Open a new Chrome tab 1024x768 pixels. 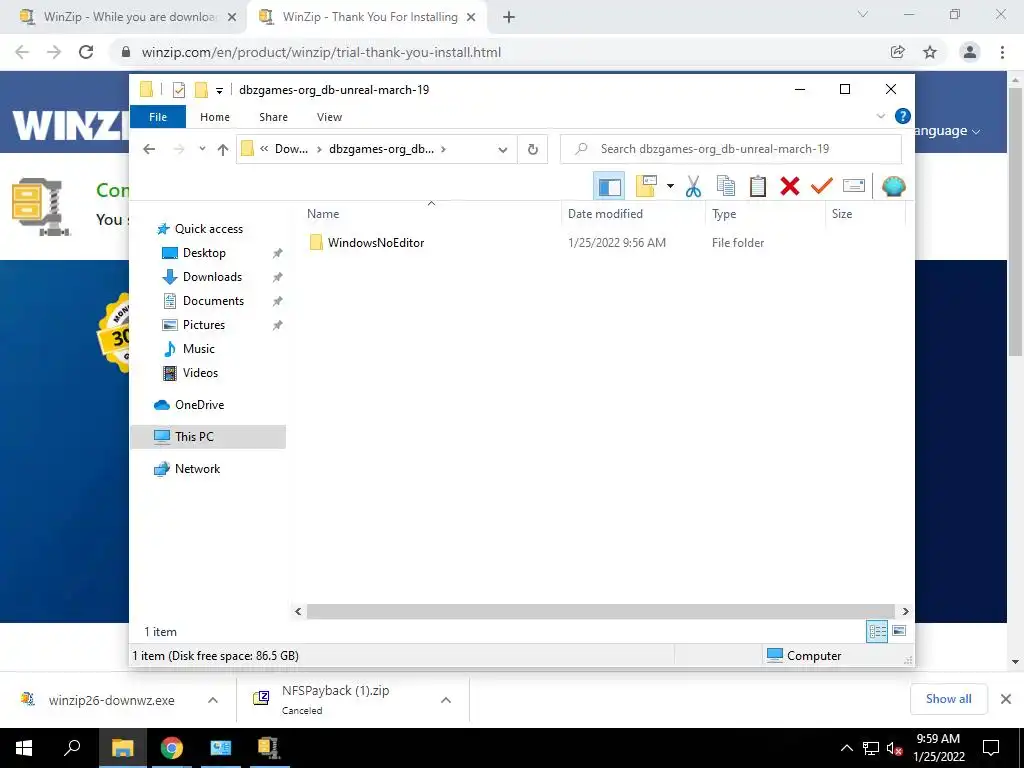(509, 18)
